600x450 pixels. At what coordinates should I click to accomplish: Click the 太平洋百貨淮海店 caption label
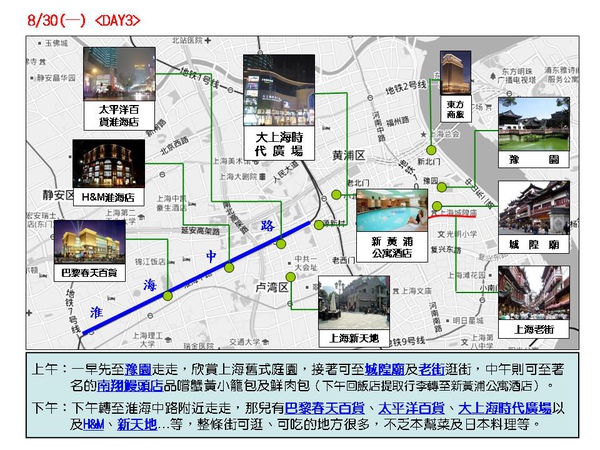(119, 116)
